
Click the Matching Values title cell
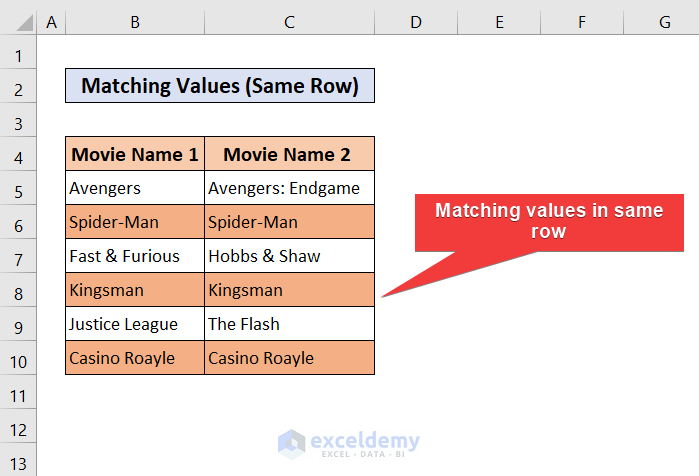pyautogui.click(x=220, y=86)
